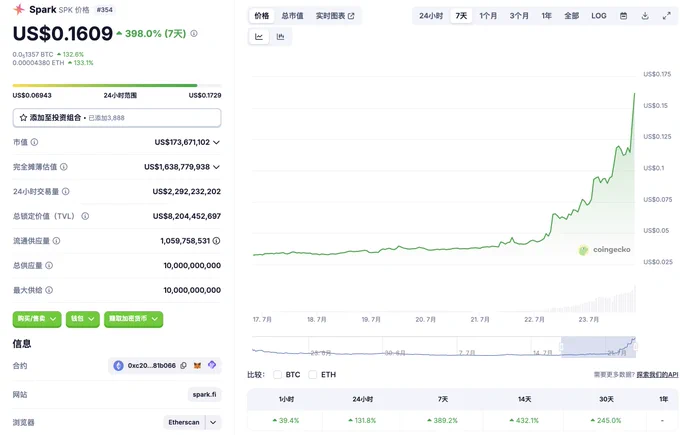Tick the BTC compare checkbox
Screen dimensions: 680x435
[x=278, y=374]
